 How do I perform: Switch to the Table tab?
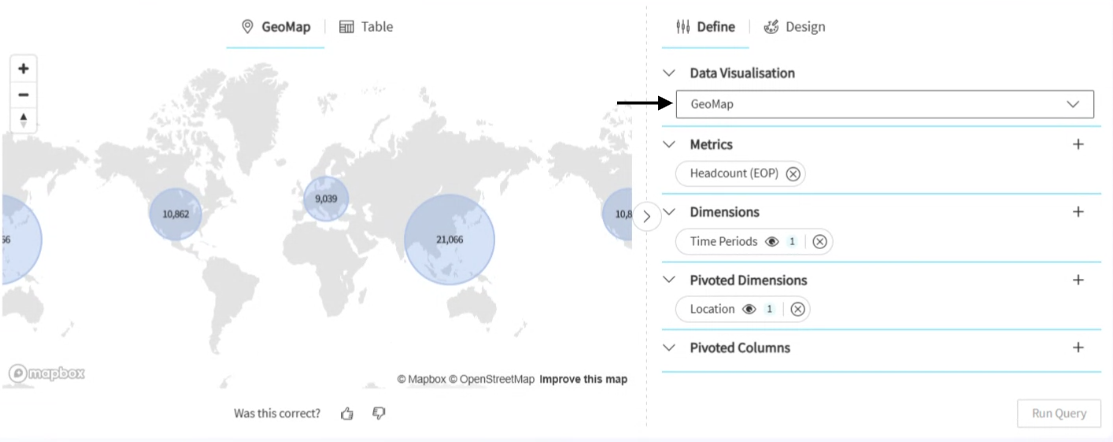[x=366, y=27]
